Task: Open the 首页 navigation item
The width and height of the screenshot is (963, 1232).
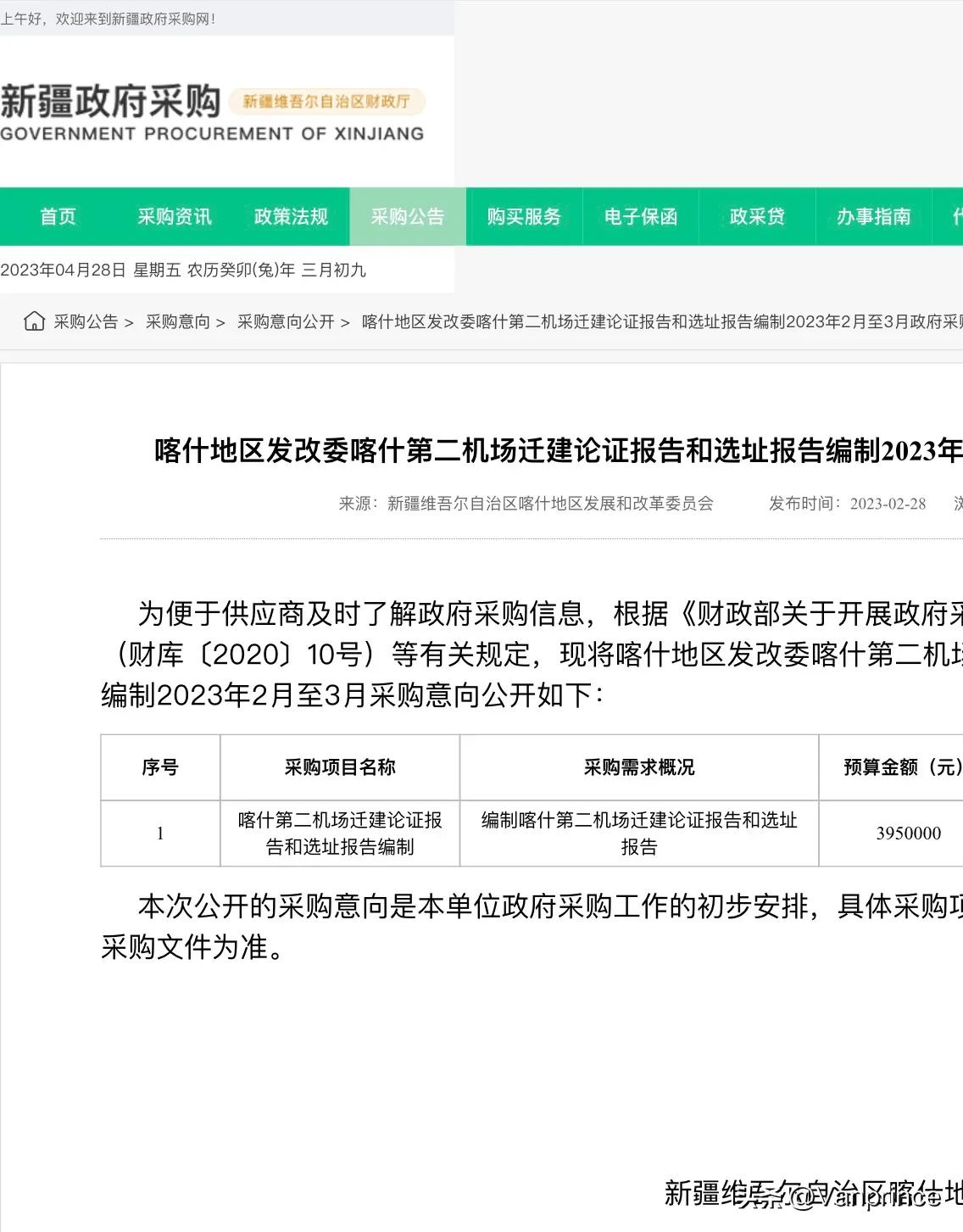Action: 58,217
